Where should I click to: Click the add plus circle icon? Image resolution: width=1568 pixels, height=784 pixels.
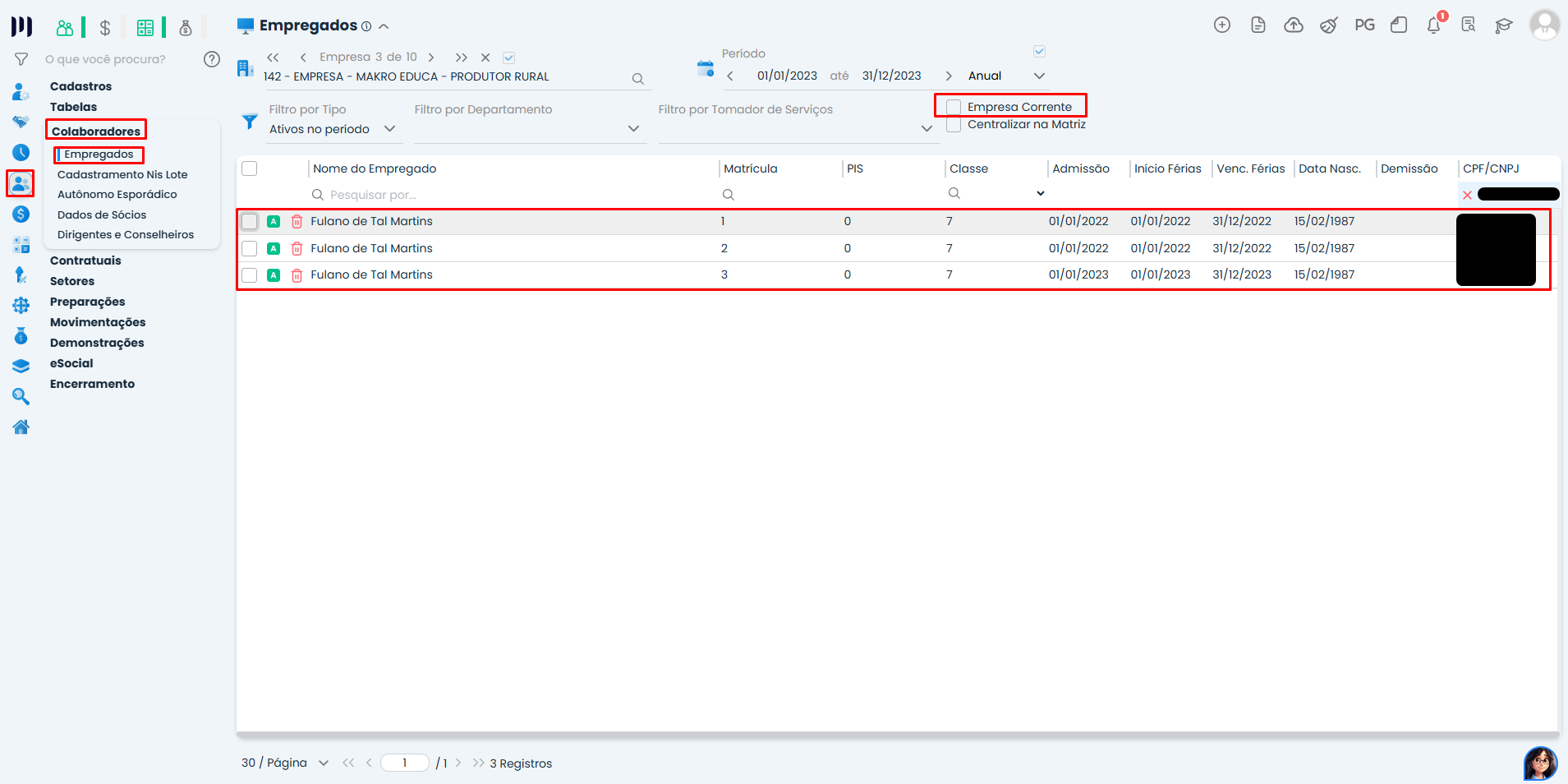1222,25
